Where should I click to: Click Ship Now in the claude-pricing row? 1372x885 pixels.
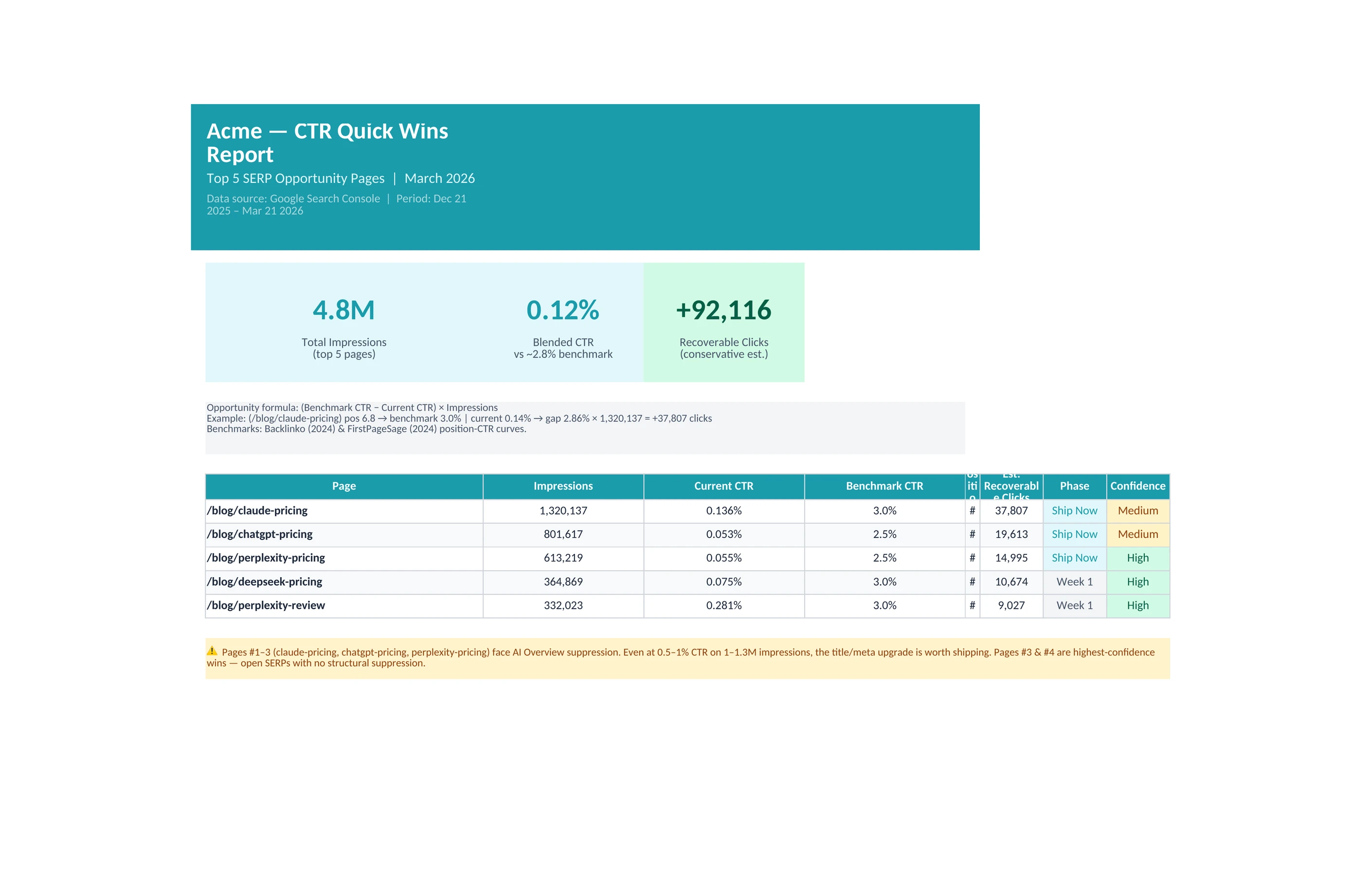coord(1074,510)
